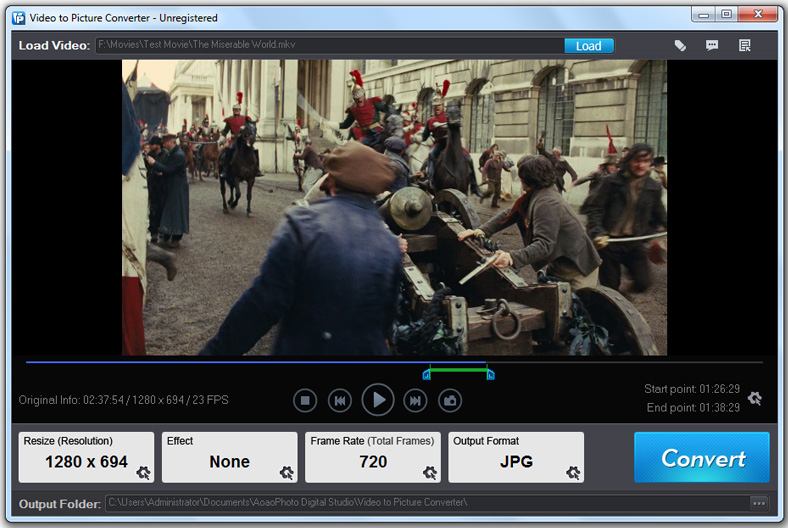
Task: Stop video playback
Action: click(305, 400)
